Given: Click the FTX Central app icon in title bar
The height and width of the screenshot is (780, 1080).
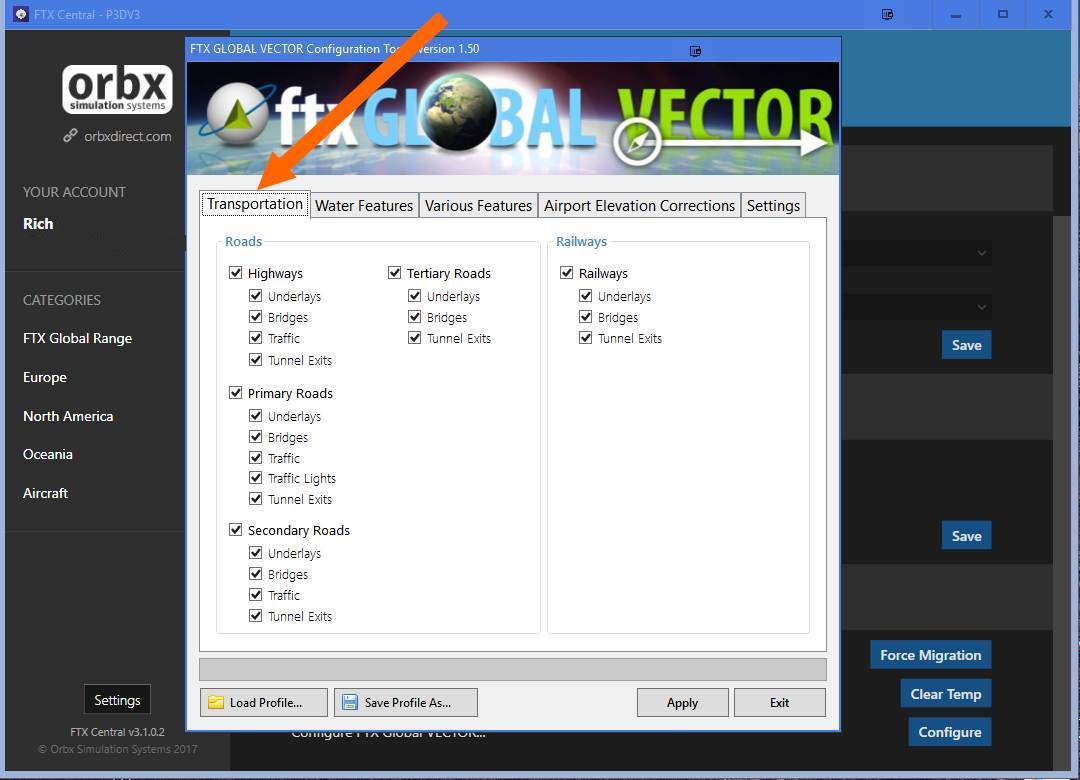Looking at the screenshot, I should (x=21, y=14).
